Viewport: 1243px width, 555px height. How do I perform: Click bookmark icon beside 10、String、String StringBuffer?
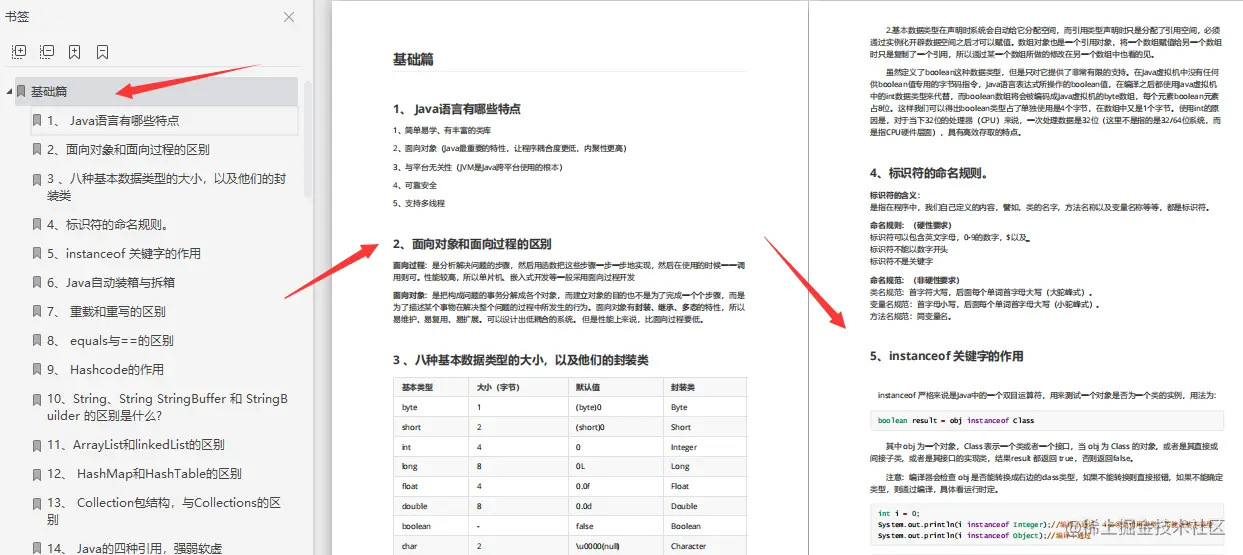[x=37, y=399]
